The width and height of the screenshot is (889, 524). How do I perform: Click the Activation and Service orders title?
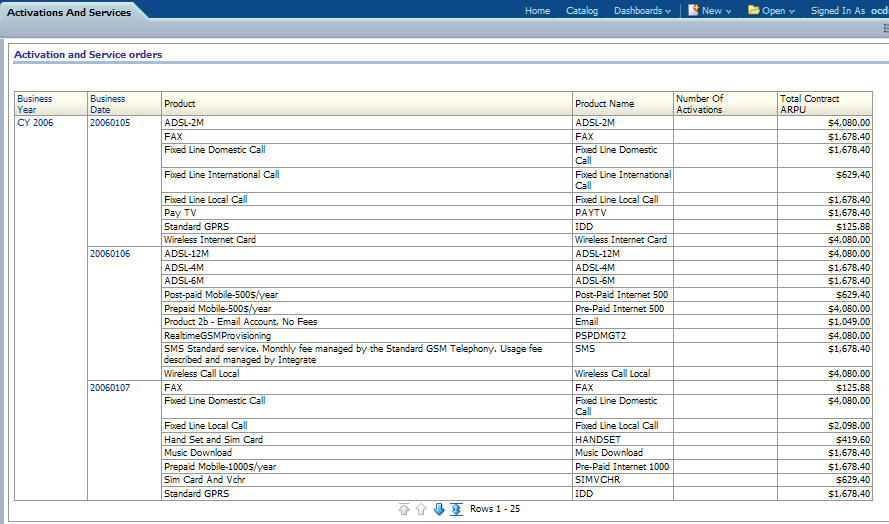click(88, 54)
